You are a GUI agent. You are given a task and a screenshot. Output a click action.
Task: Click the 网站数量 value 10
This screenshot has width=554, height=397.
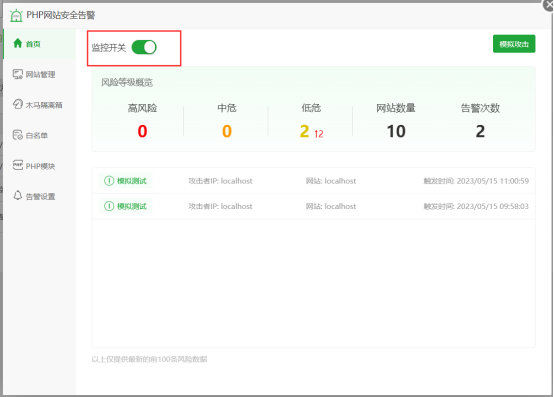point(396,131)
